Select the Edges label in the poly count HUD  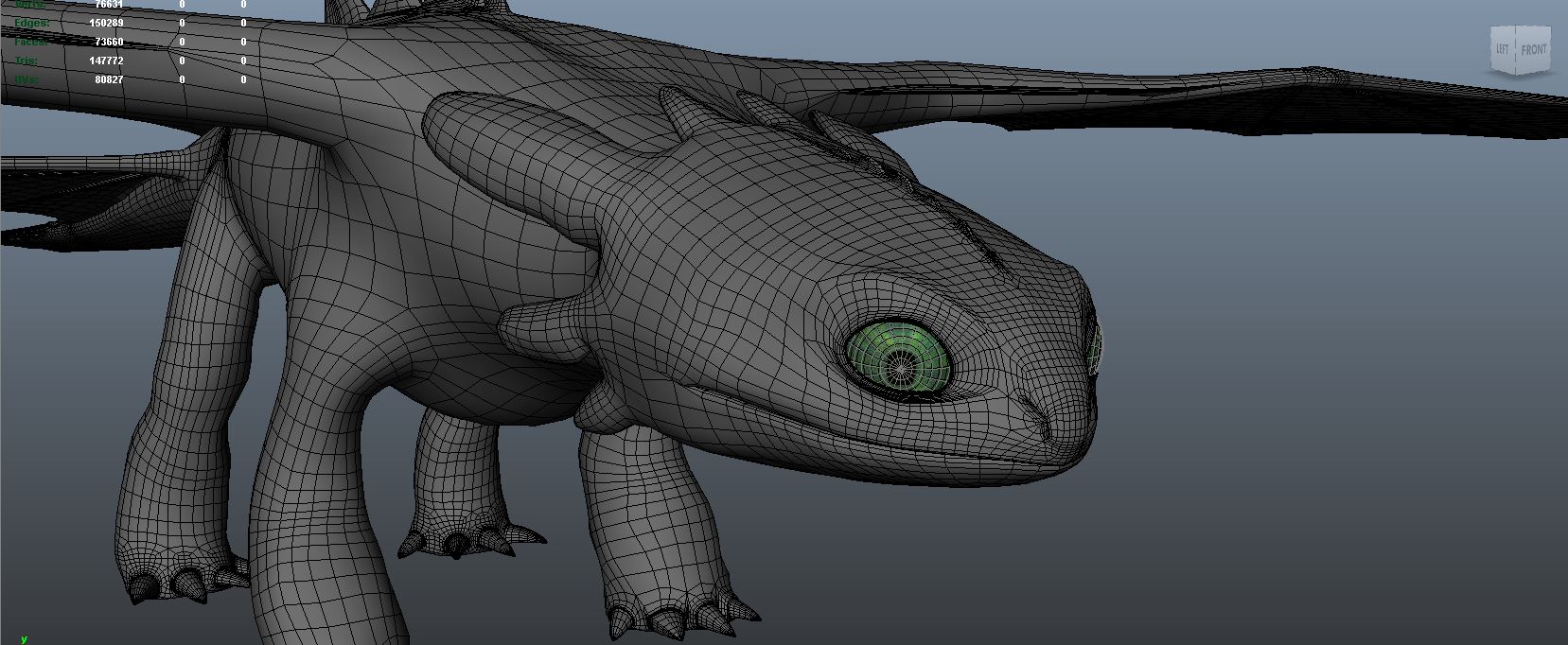(30, 23)
